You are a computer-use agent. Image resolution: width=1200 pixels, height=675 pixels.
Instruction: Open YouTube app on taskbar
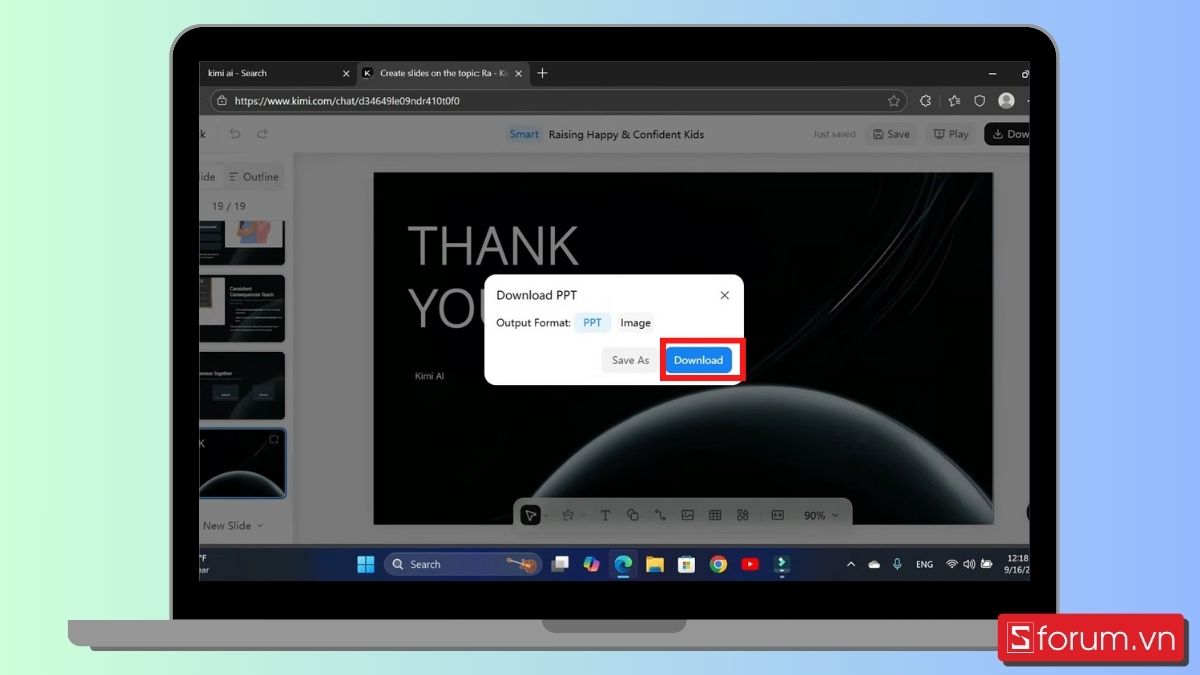point(750,564)
